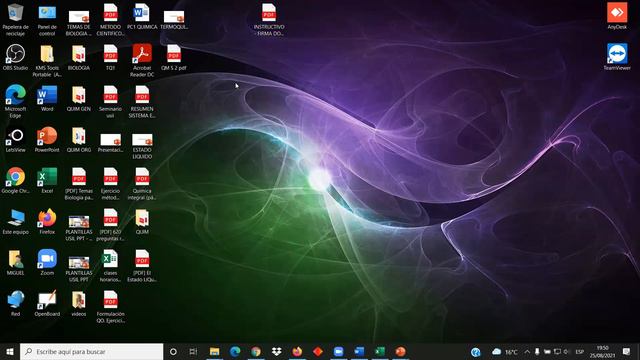This screenshot has width=640, height=360.
Task: Select Formulación QO. Ejercici PDF file
Action: [110, 307]
